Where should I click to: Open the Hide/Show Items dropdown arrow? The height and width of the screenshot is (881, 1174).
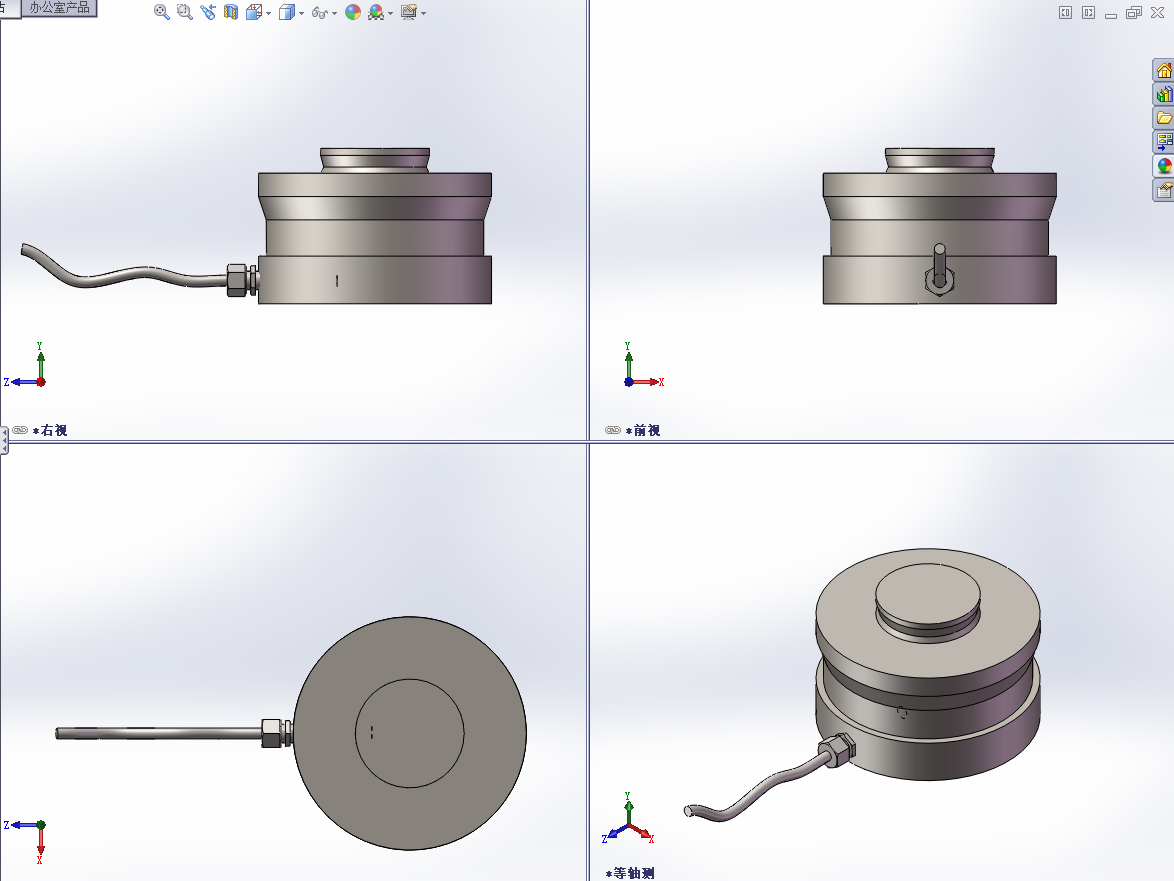tap(335, 13)
